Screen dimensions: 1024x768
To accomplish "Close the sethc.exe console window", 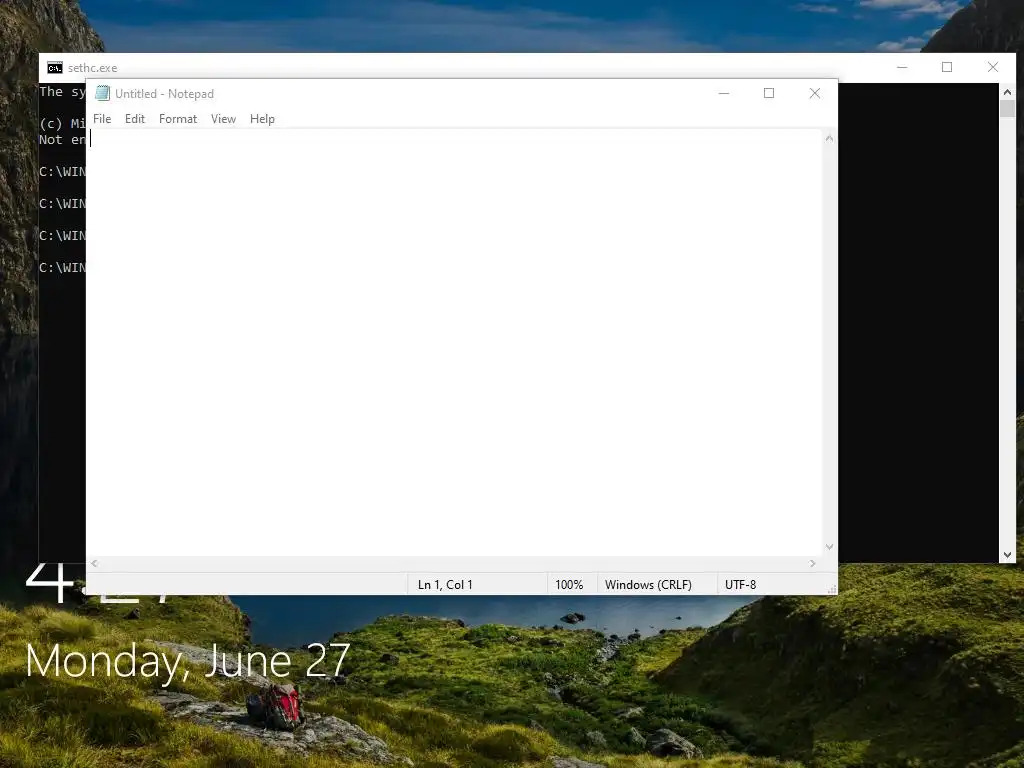I will pos(993,67).
